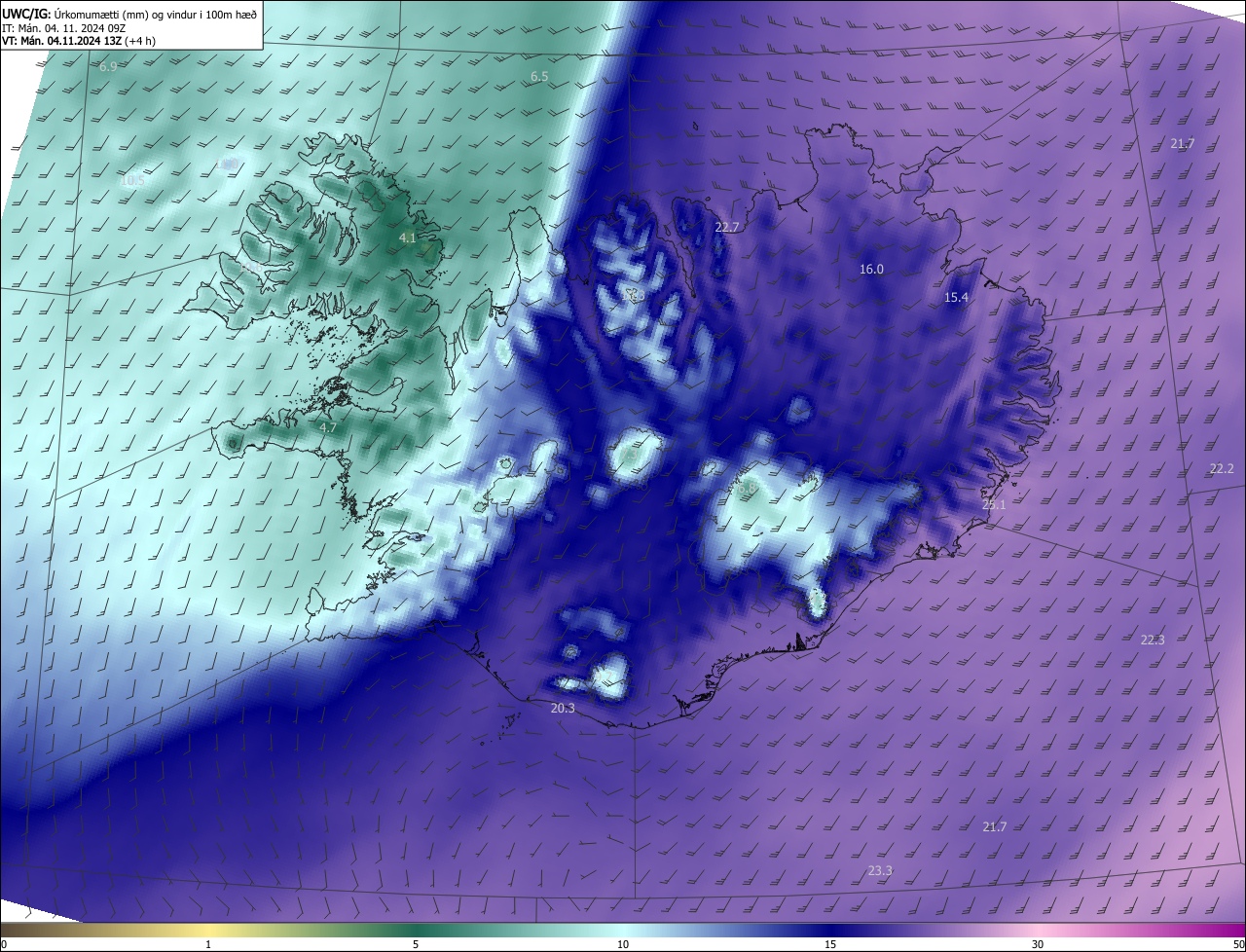The height and width of the screenshot is (952, 1246).
Task: Click the 15.4 value on the map
Action: point(957,298)
